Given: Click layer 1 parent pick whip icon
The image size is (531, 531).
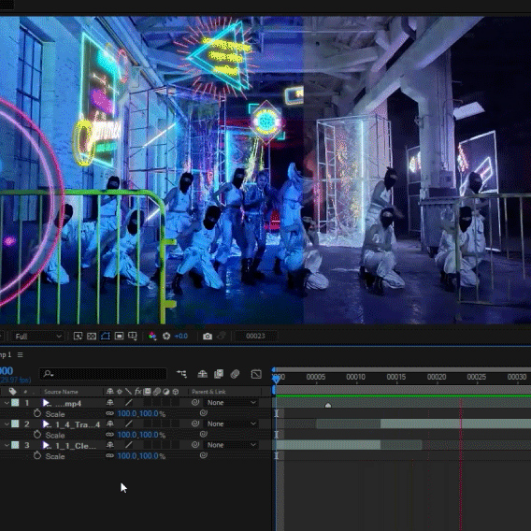Looking at the screenshot, I should [x=195, y=403].
